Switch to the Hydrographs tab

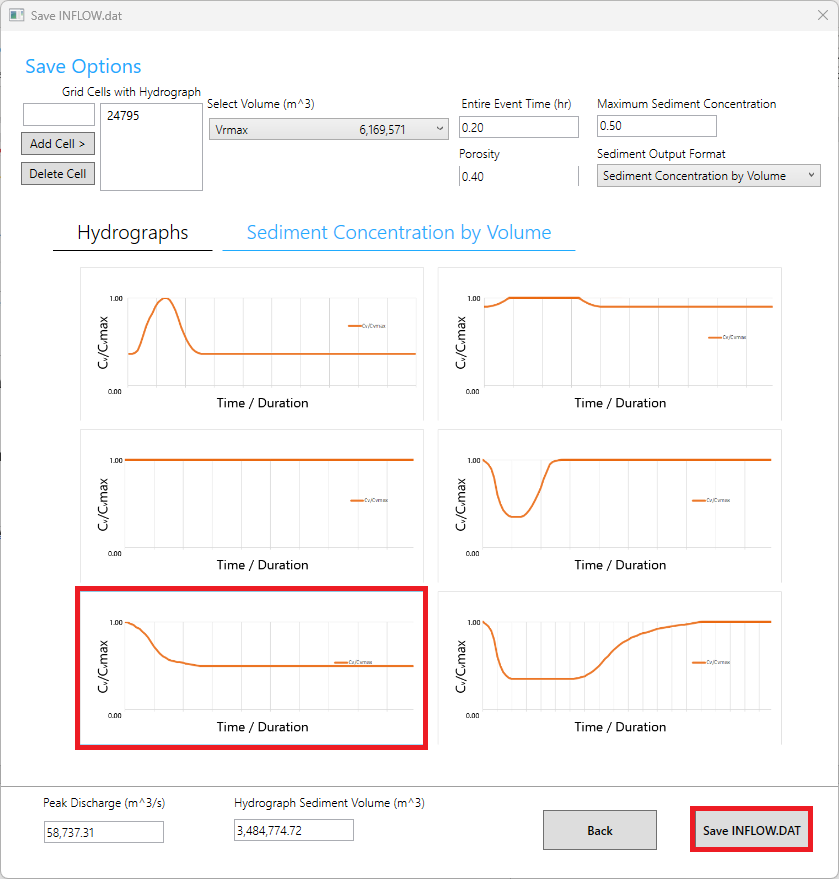133,233
